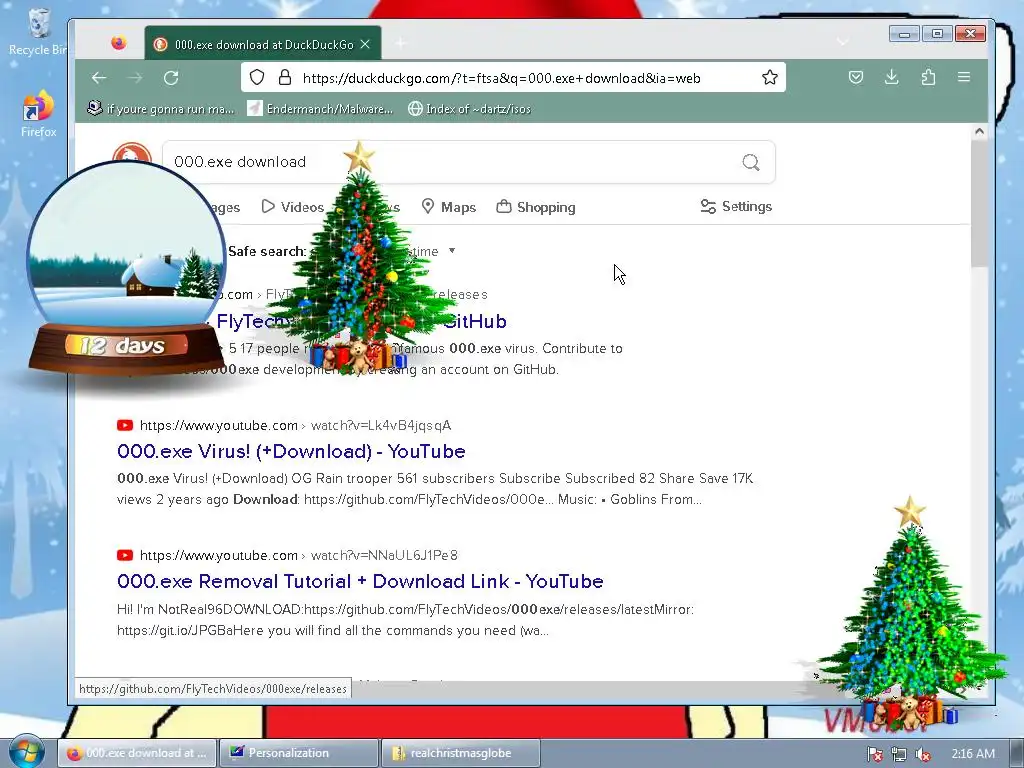Screen dimensions: 1024x768
Task: Open Endermanch/Malware bookmark
Action: [320, 109]
